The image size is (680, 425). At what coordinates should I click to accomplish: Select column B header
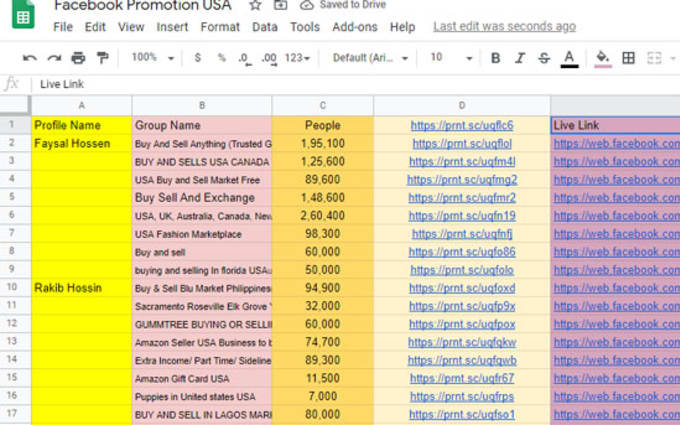pos(202,105)
